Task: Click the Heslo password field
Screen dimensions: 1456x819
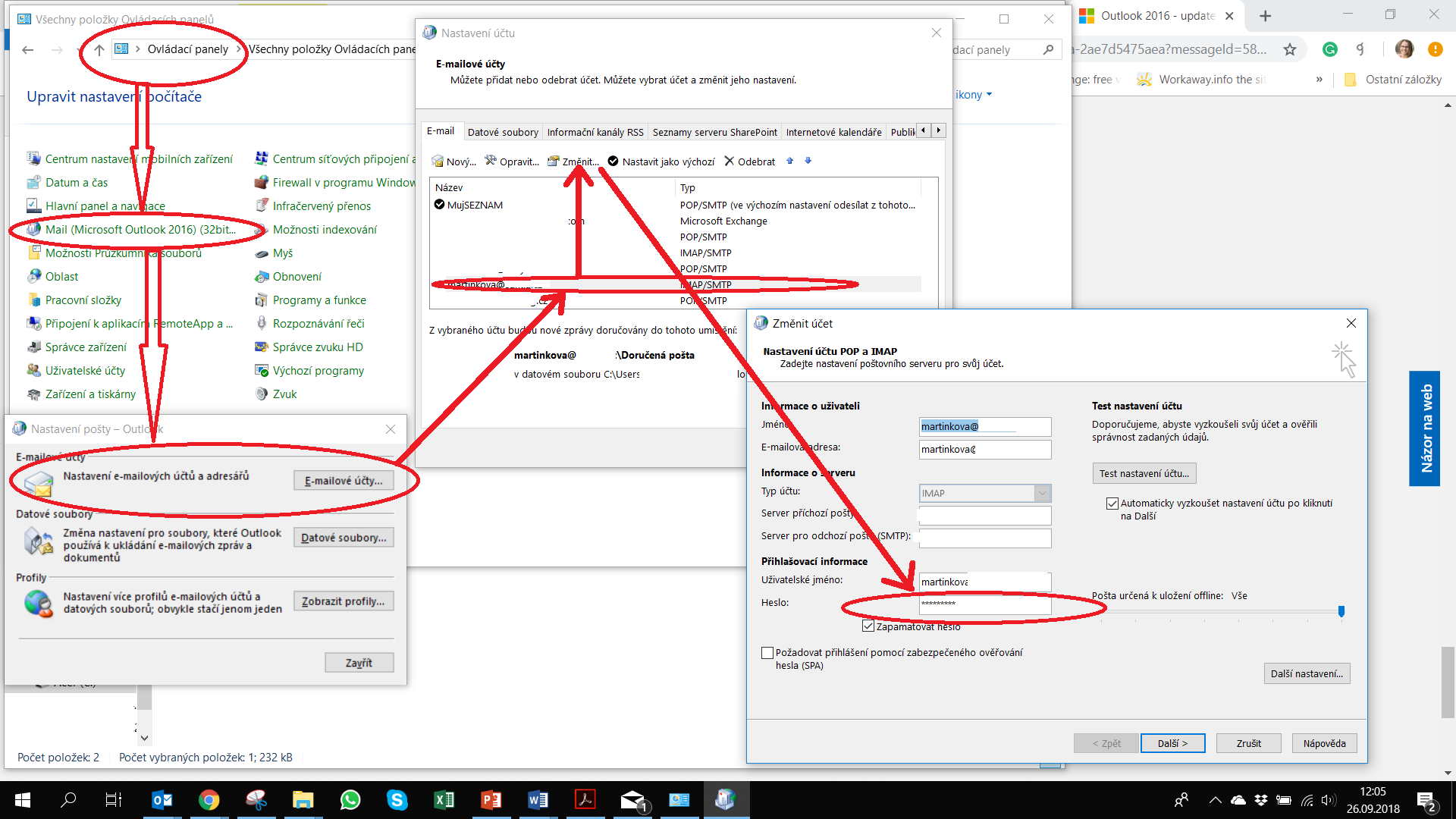Action: (x=984, y=604)
